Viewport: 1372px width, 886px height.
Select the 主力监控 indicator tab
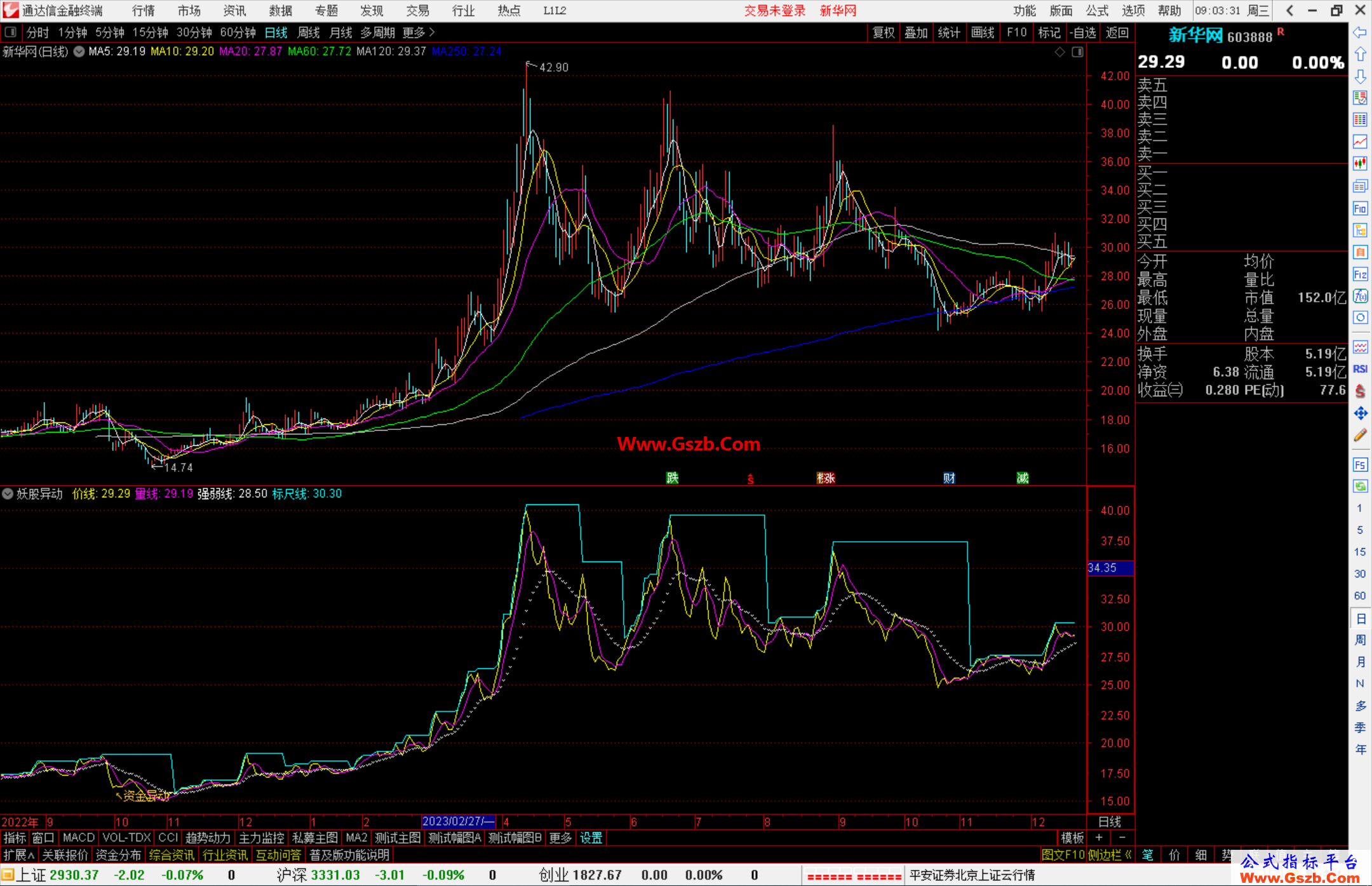[x=262, y=838]
